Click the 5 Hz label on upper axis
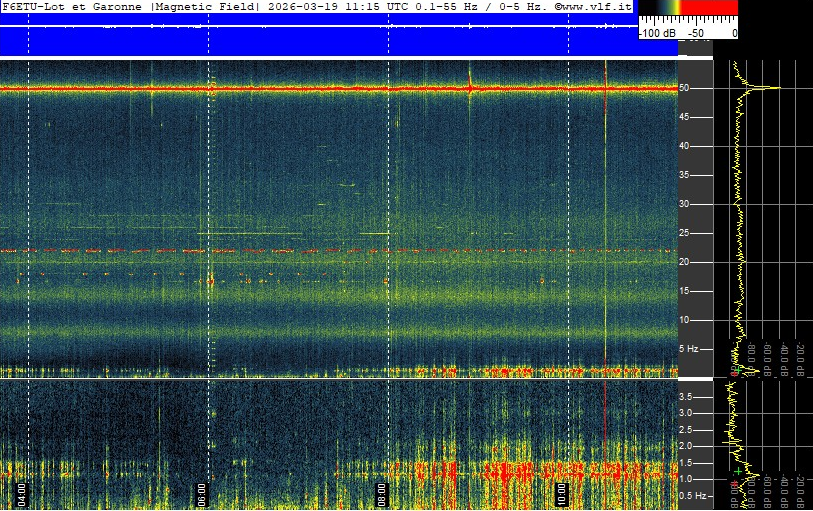This screenshot has width=813, height=511. point(688,349)
